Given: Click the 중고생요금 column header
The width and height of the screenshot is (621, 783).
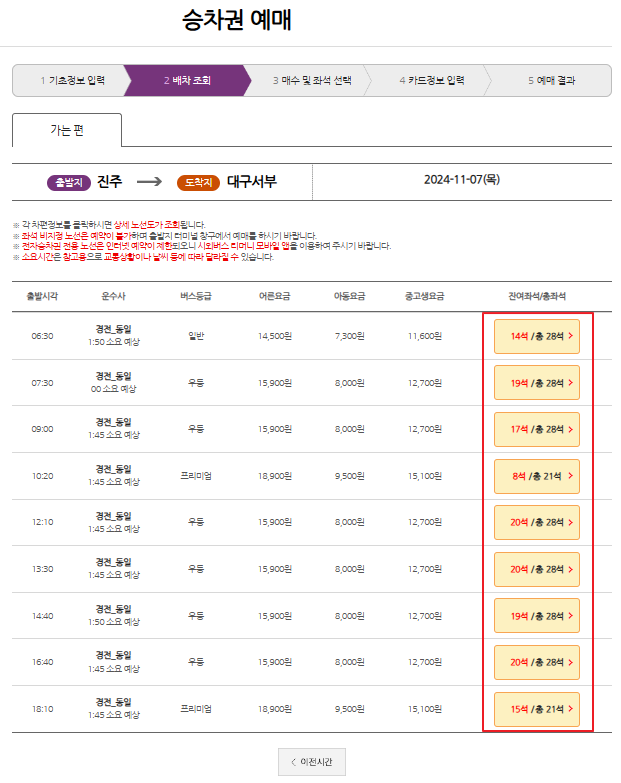Looking at the screenshot, I should 425,296.
